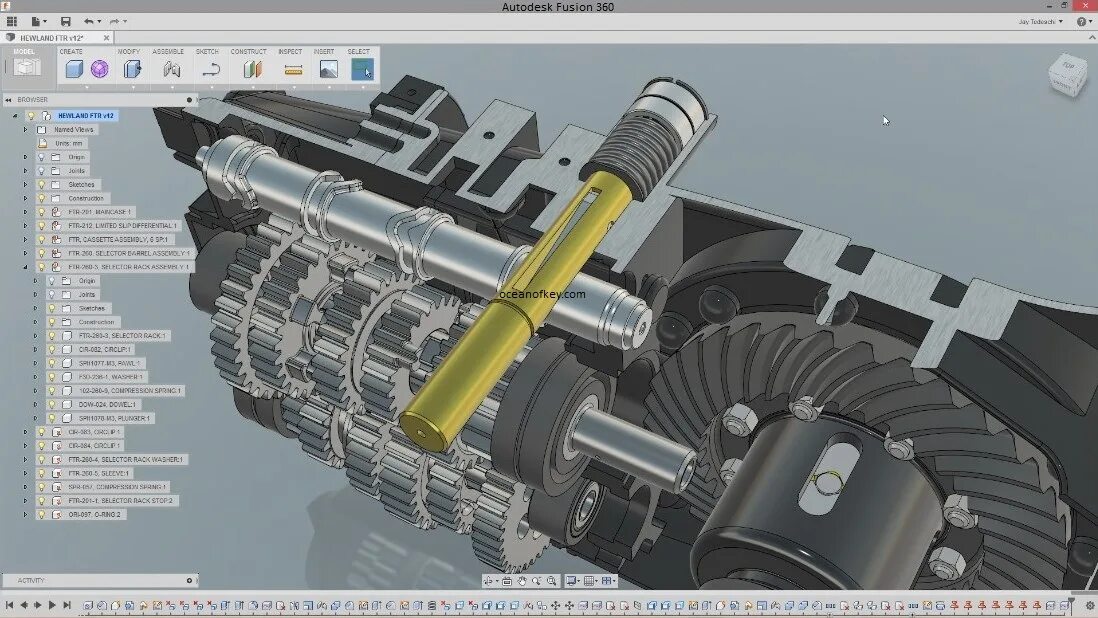Select the Assemble Joint icon
The width and height of the screenshot is (1098, 618).
click(172, 69)
